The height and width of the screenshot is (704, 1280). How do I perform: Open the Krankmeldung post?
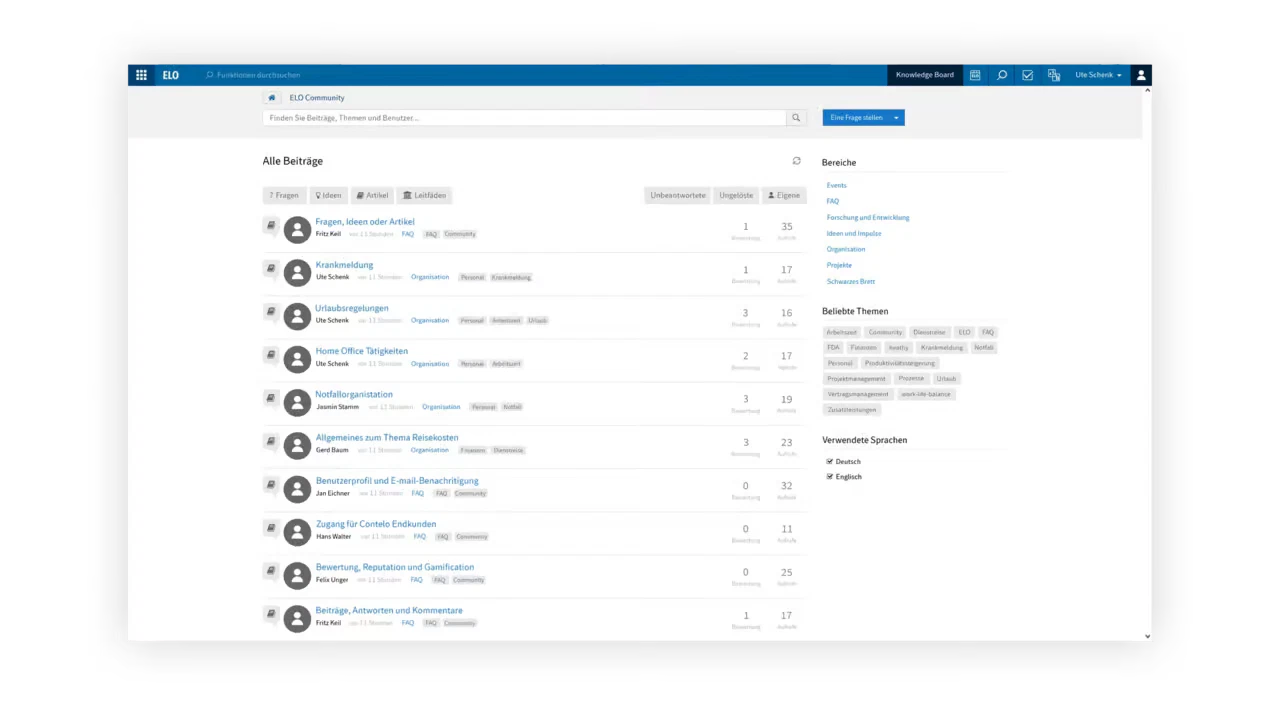pos(344,265)
